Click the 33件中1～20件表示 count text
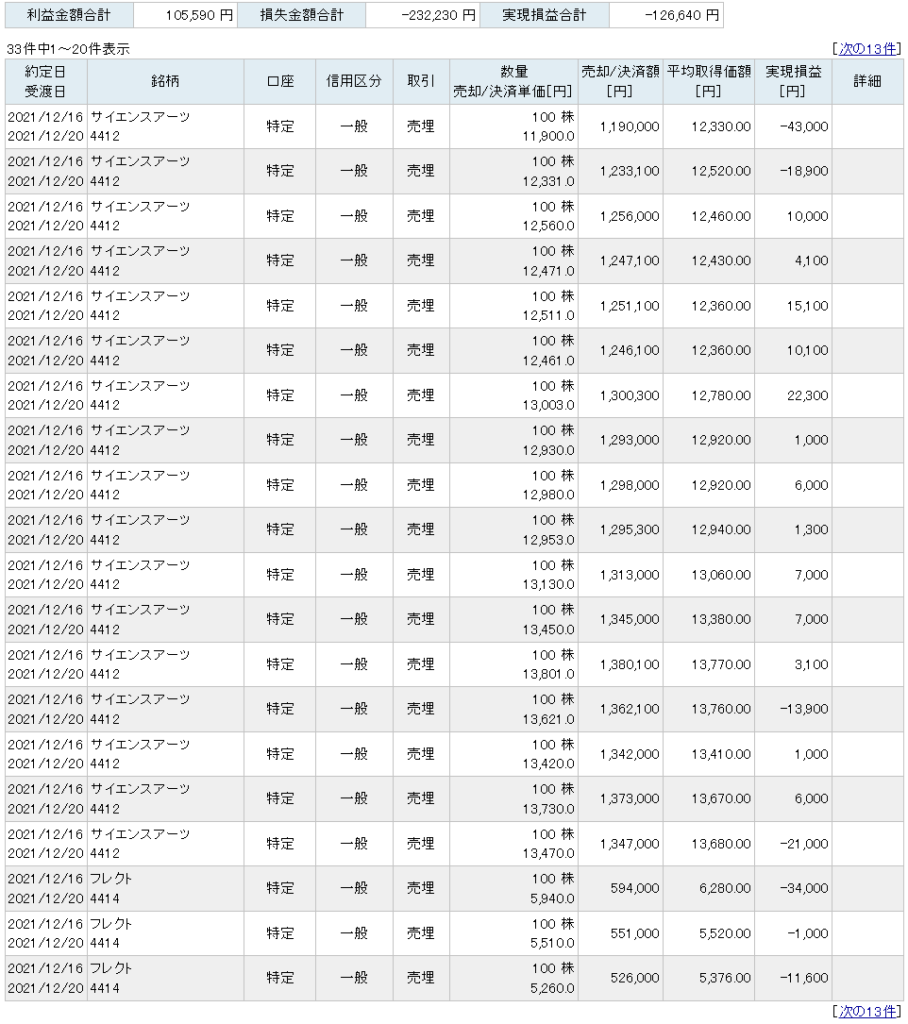 (68, 49)
